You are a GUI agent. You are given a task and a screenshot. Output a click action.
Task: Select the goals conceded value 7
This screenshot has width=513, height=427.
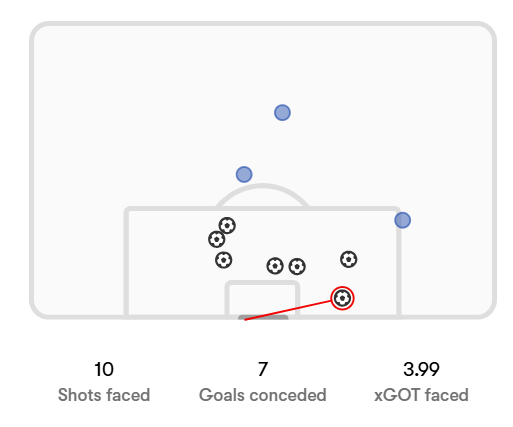[x=263, y=369]
